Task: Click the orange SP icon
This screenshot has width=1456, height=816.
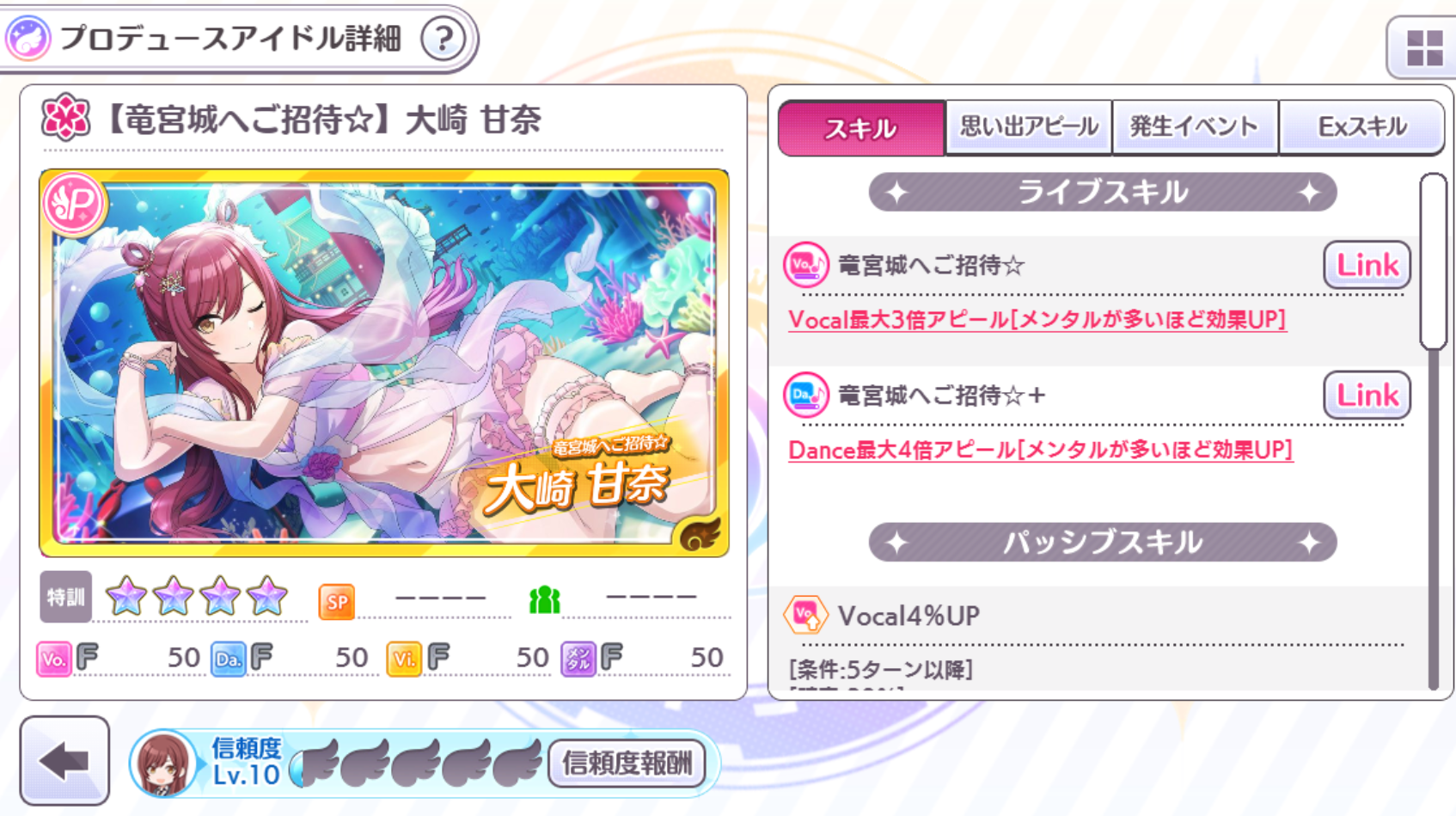Action: pyautogui.click(x=337, y=602)
